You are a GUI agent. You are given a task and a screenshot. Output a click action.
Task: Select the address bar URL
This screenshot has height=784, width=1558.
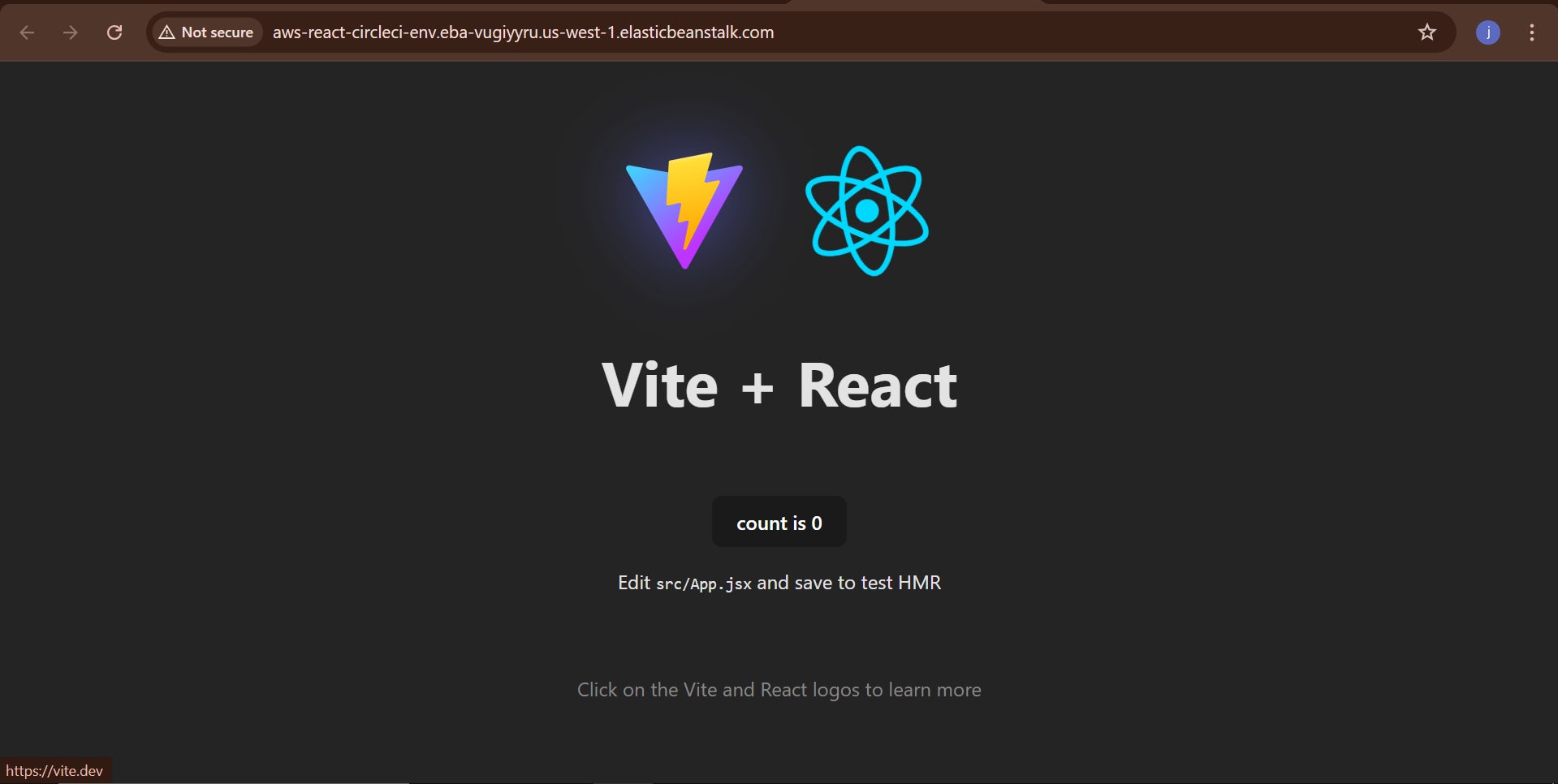coord(523,32)
